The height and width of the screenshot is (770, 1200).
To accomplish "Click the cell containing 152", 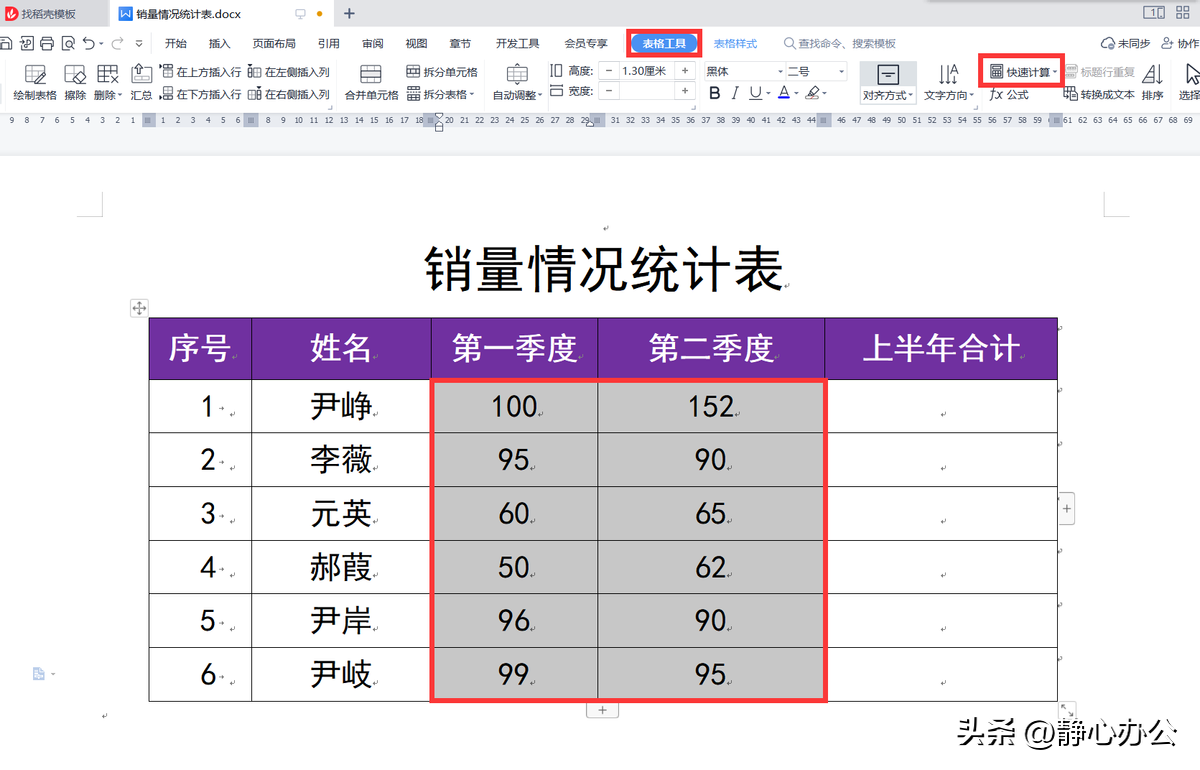I will tap(711, 406).
